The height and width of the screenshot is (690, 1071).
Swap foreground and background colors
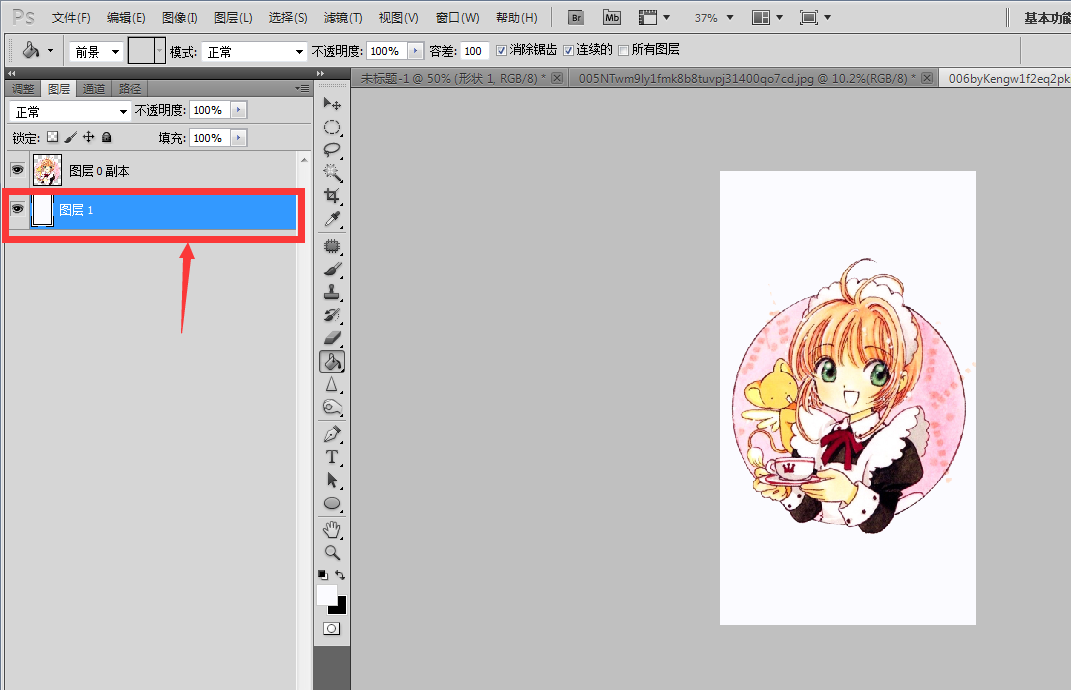tap(340, 575)
